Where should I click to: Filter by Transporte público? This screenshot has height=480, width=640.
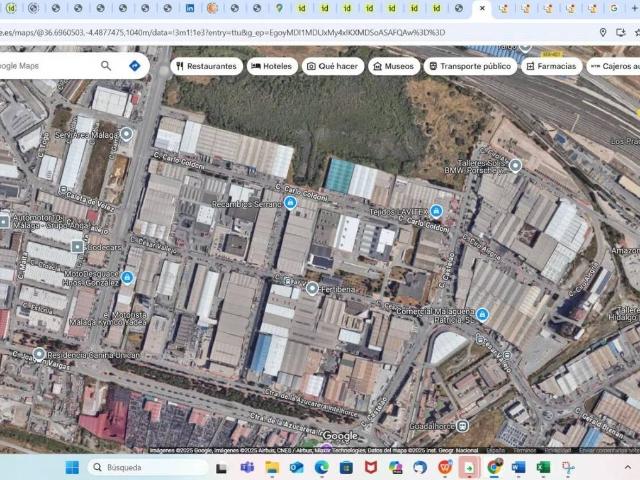(468, 67)
